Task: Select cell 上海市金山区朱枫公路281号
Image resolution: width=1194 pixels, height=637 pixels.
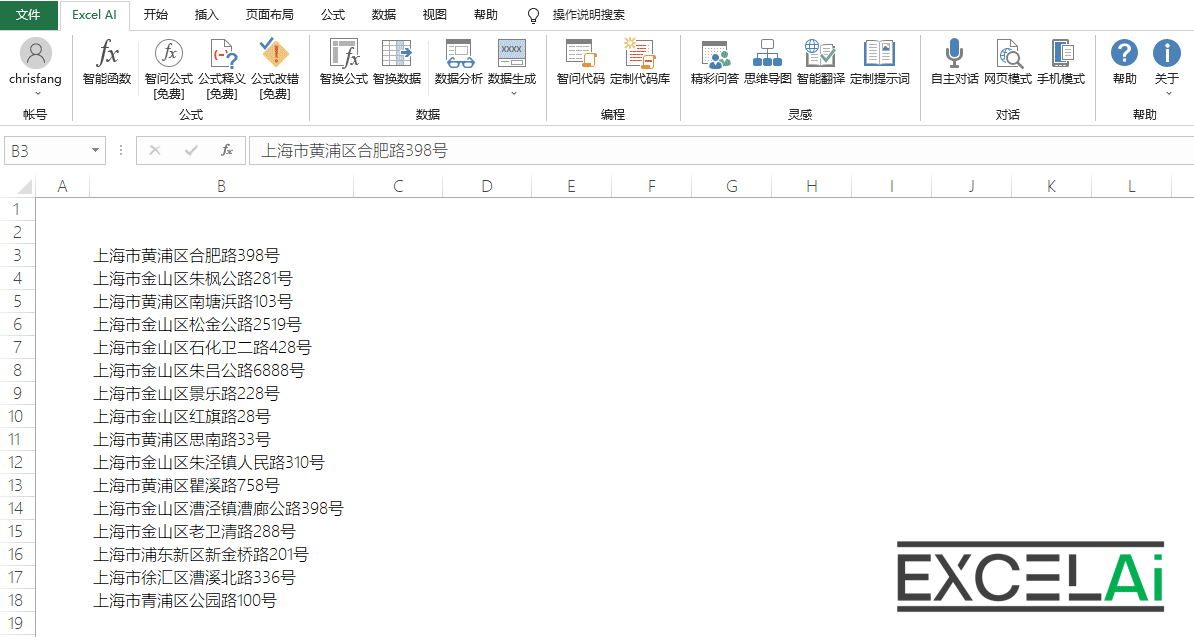Action: pyautogui.click(x=222, y=279)
